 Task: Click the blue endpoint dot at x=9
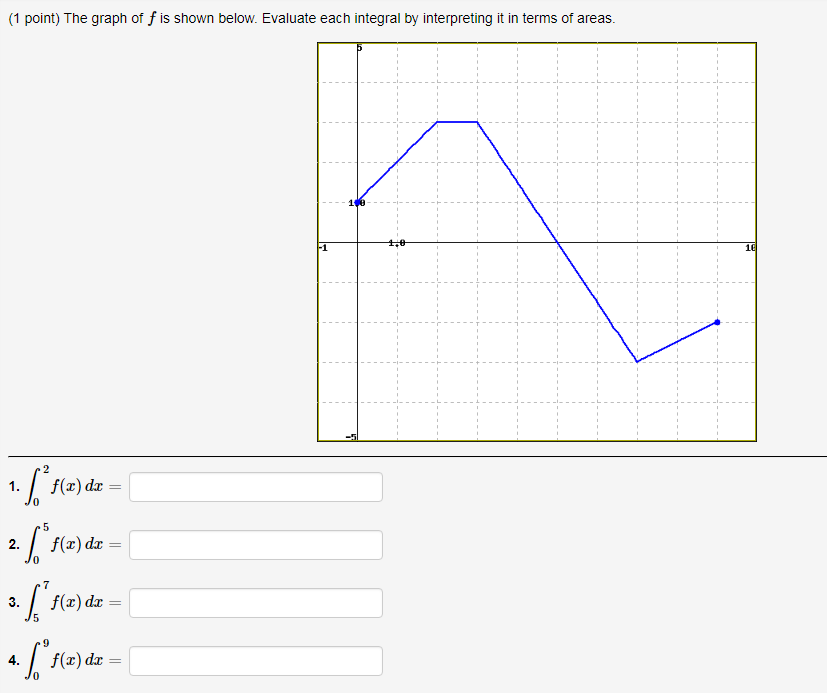point(717,322)
